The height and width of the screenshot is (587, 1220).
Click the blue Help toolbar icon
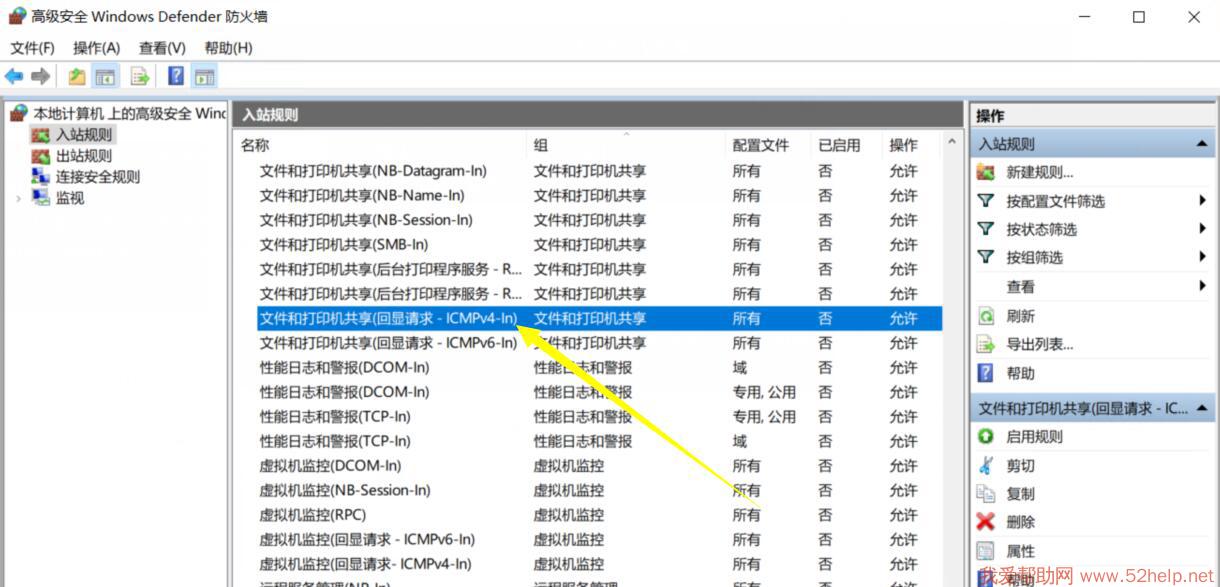coord(176,76)
